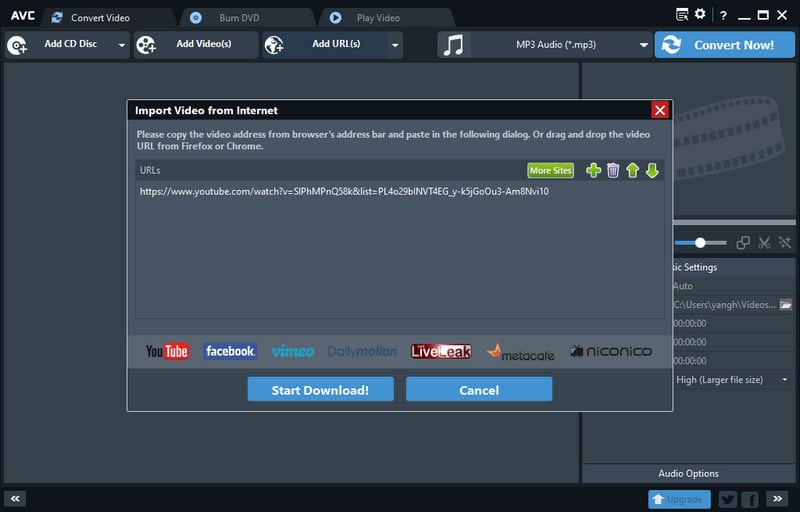
Task: Add a new URL with green plus icon
Action: (x=593, y=170)
